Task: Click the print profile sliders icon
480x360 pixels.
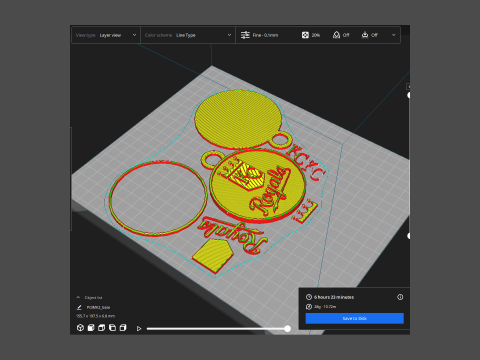Action: click(245, 35)
